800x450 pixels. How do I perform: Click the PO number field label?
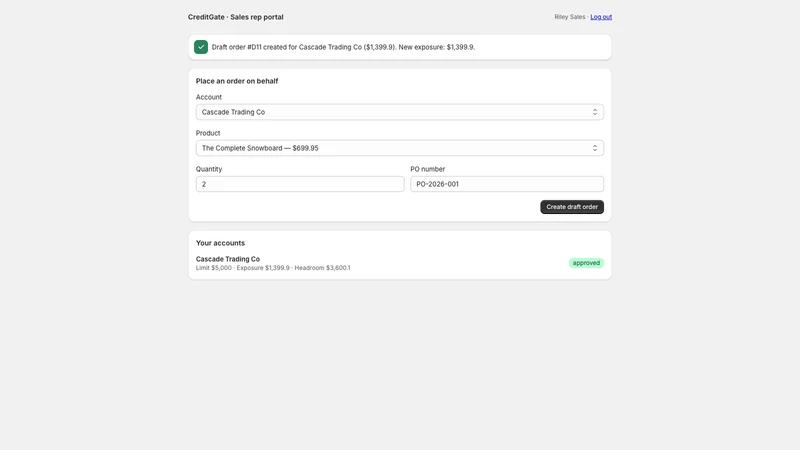click(428, 169)
